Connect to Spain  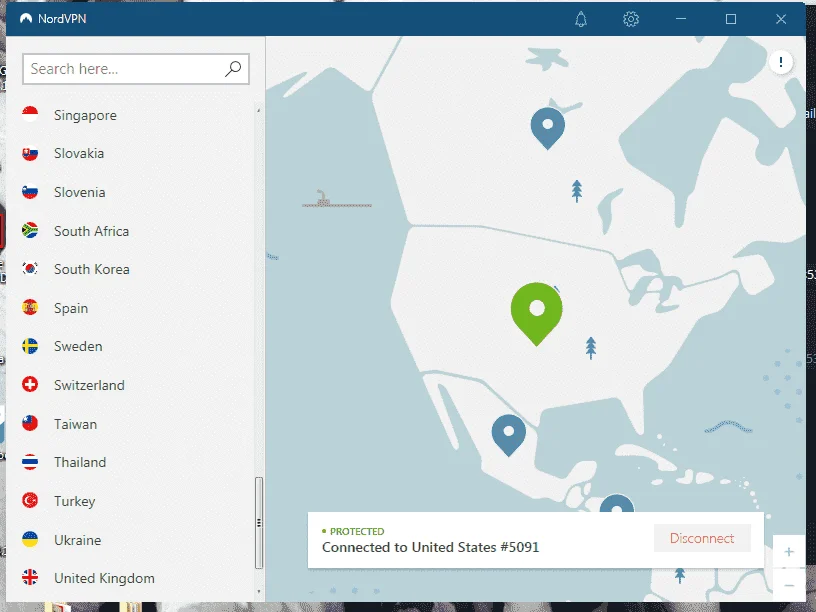tap(71, 308)
